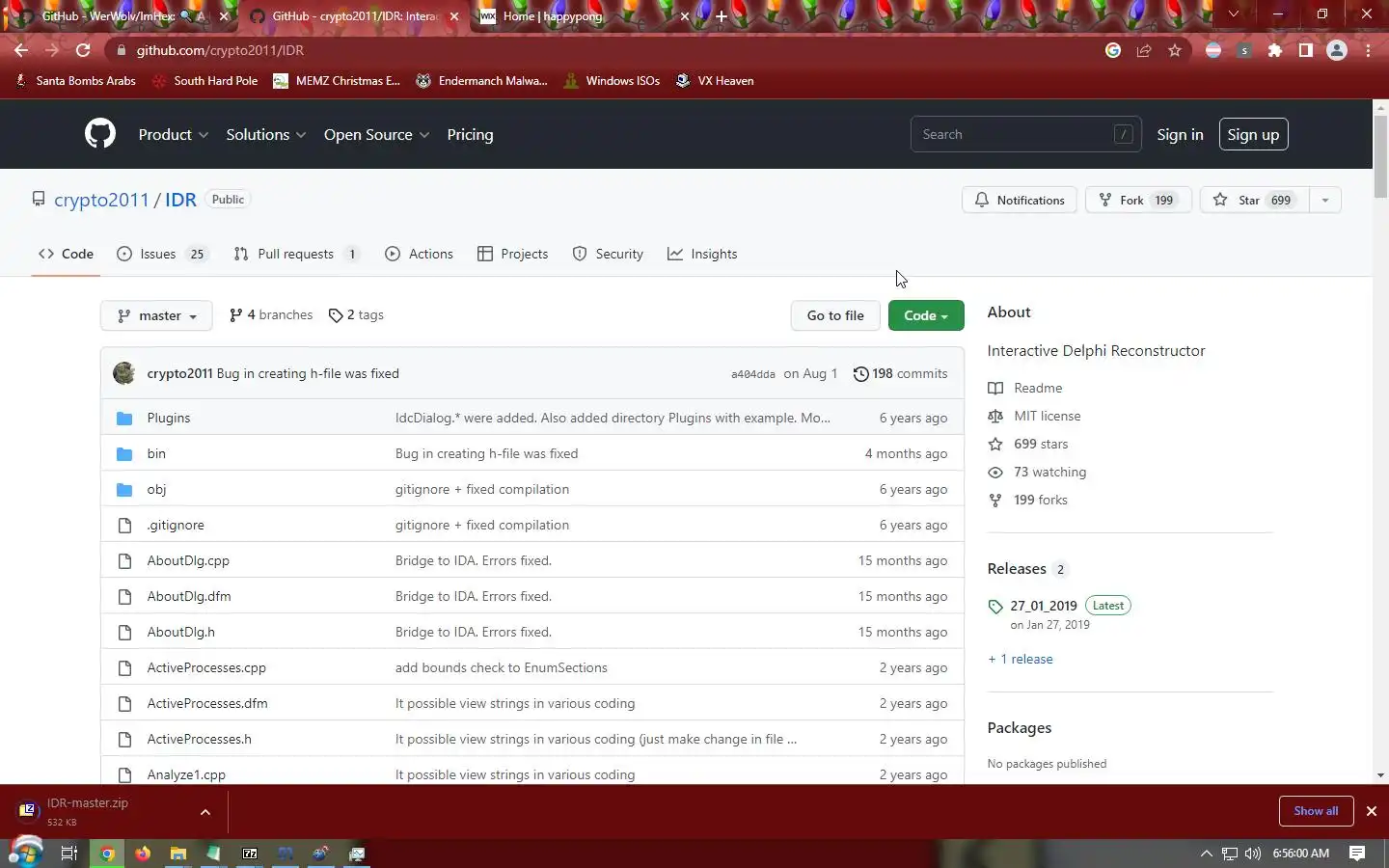Open the Product menu dropdown
The image size is (1389, 868).
(174, 134)
